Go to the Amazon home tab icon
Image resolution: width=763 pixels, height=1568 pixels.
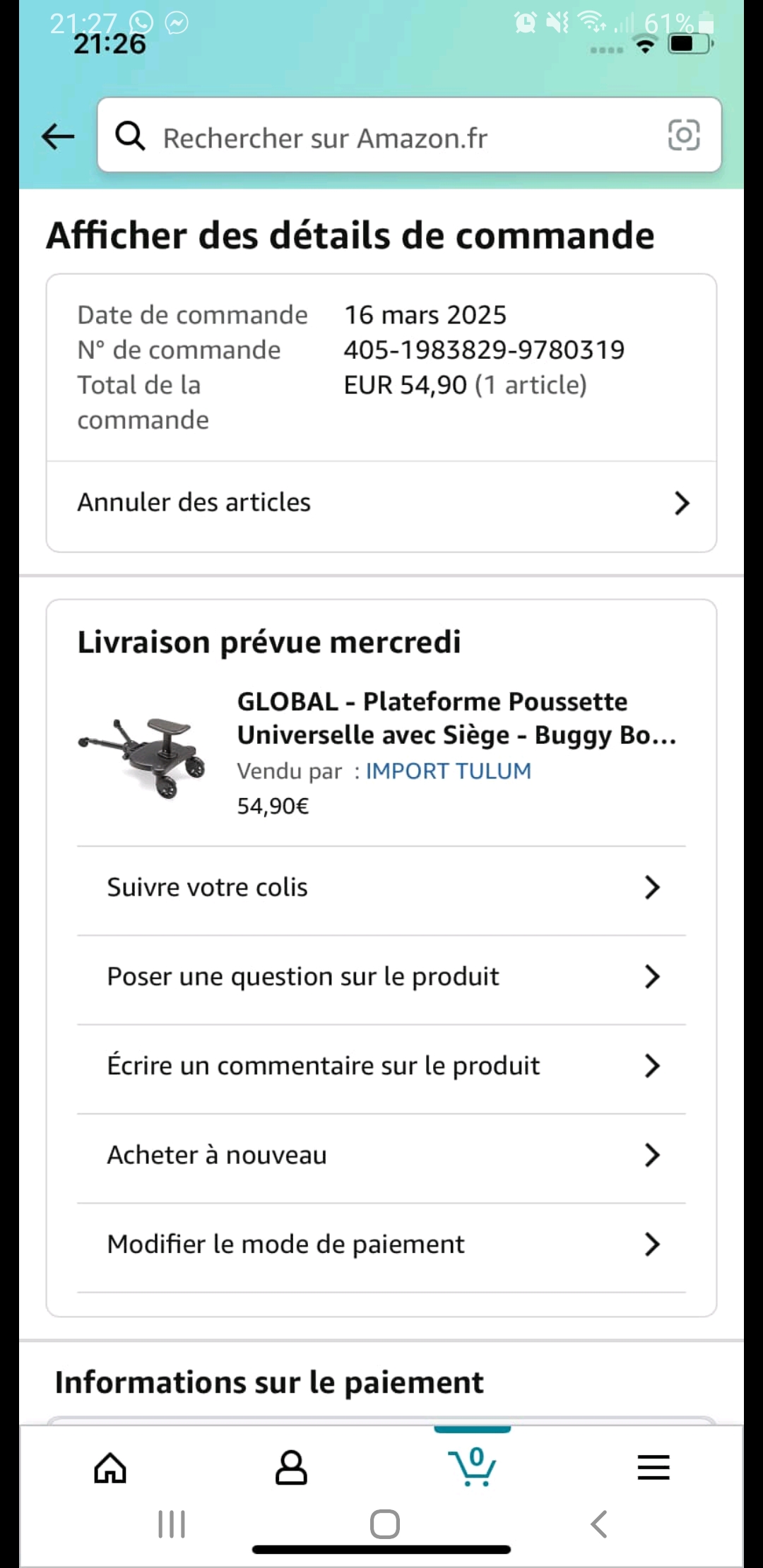(x=110, y=1468)
